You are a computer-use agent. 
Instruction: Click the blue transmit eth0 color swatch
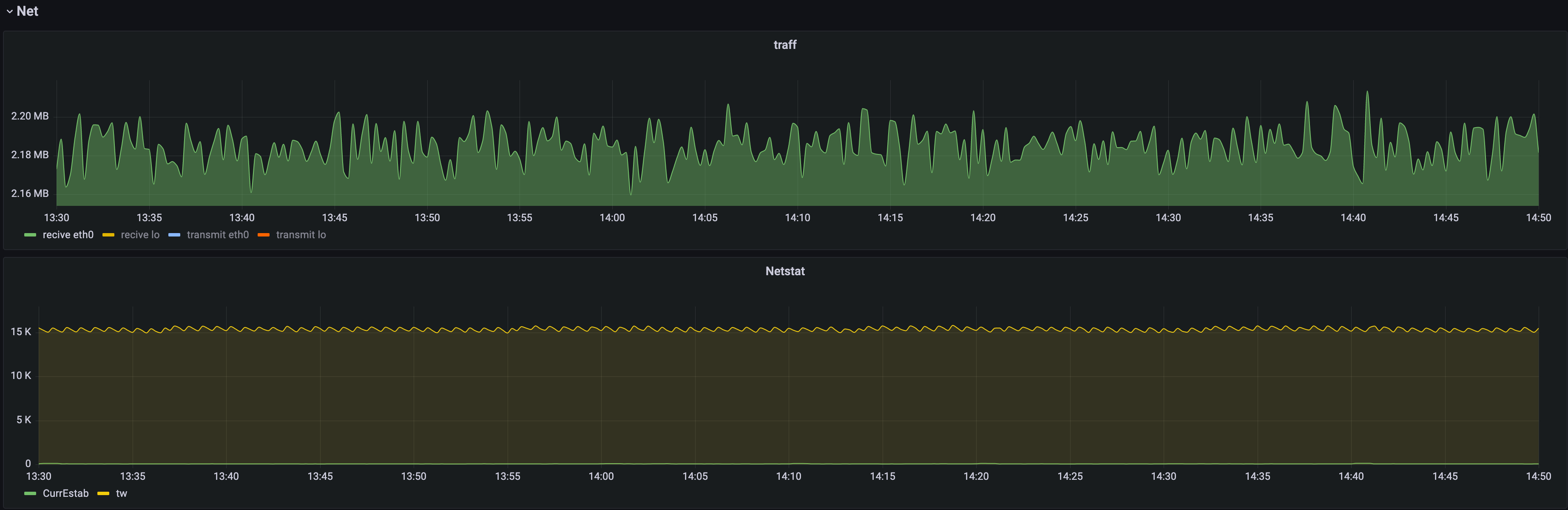pos(174,235)
